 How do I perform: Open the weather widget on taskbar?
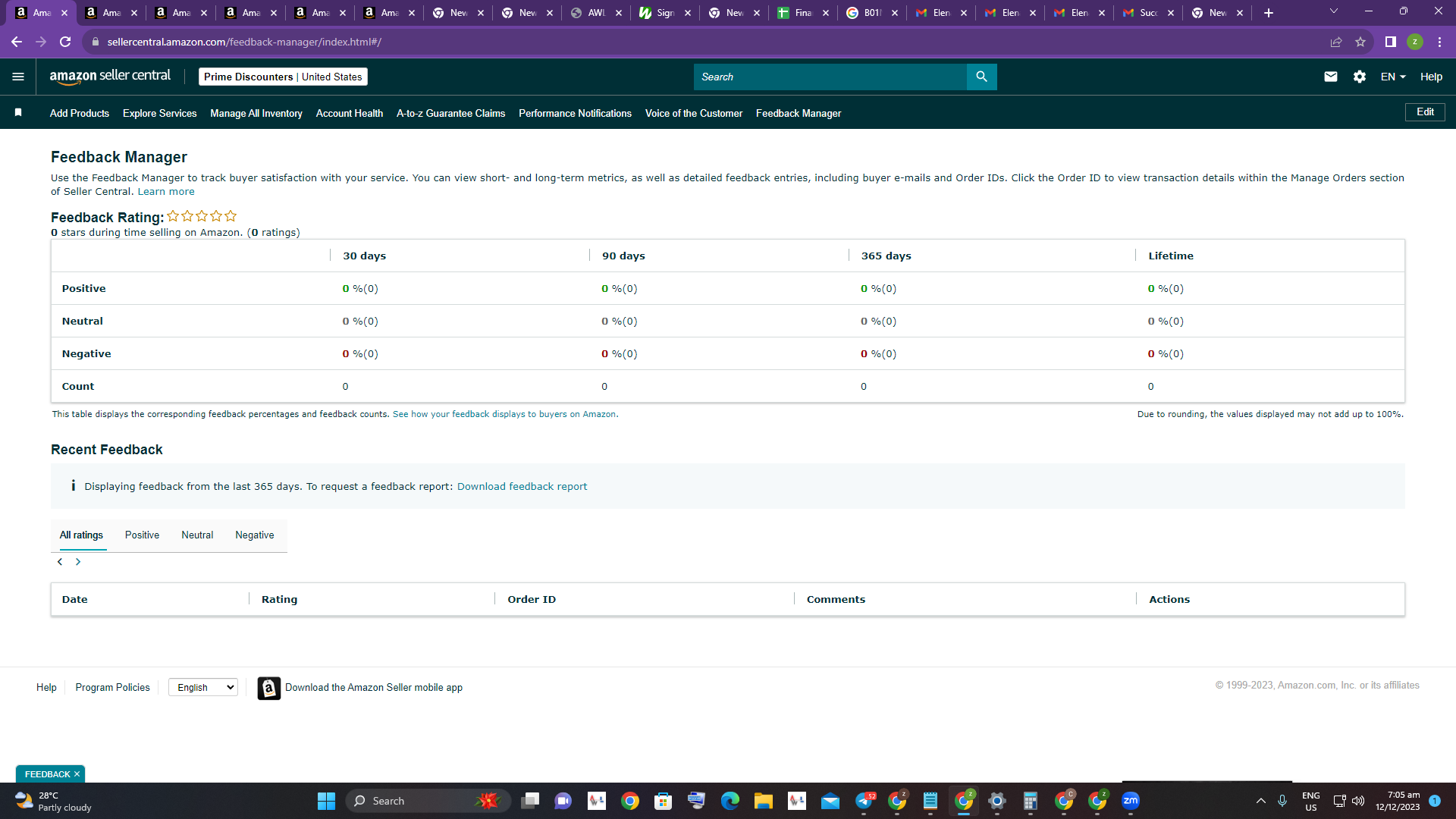point(53,801)
